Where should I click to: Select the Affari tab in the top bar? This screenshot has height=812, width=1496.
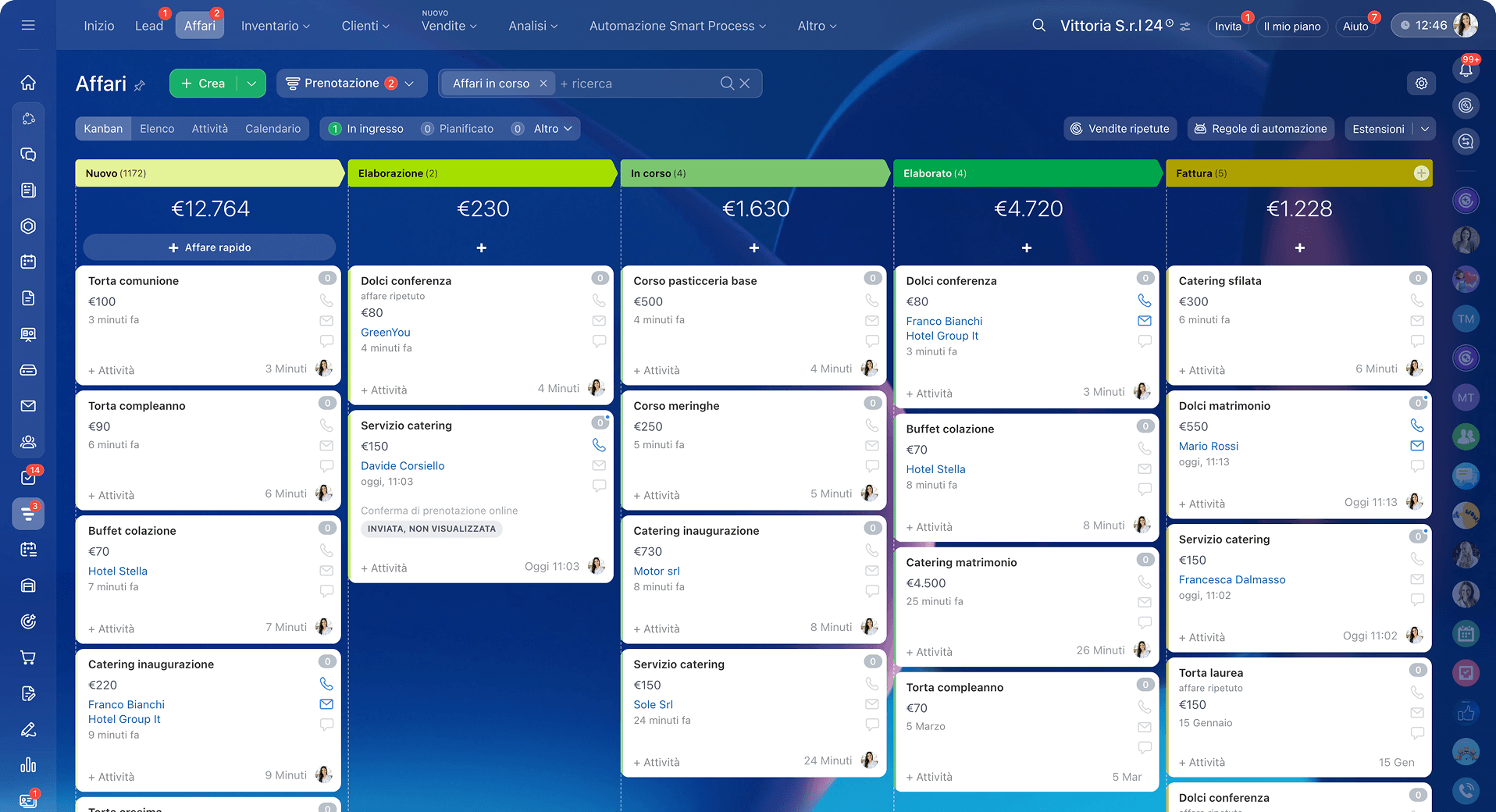200,26
